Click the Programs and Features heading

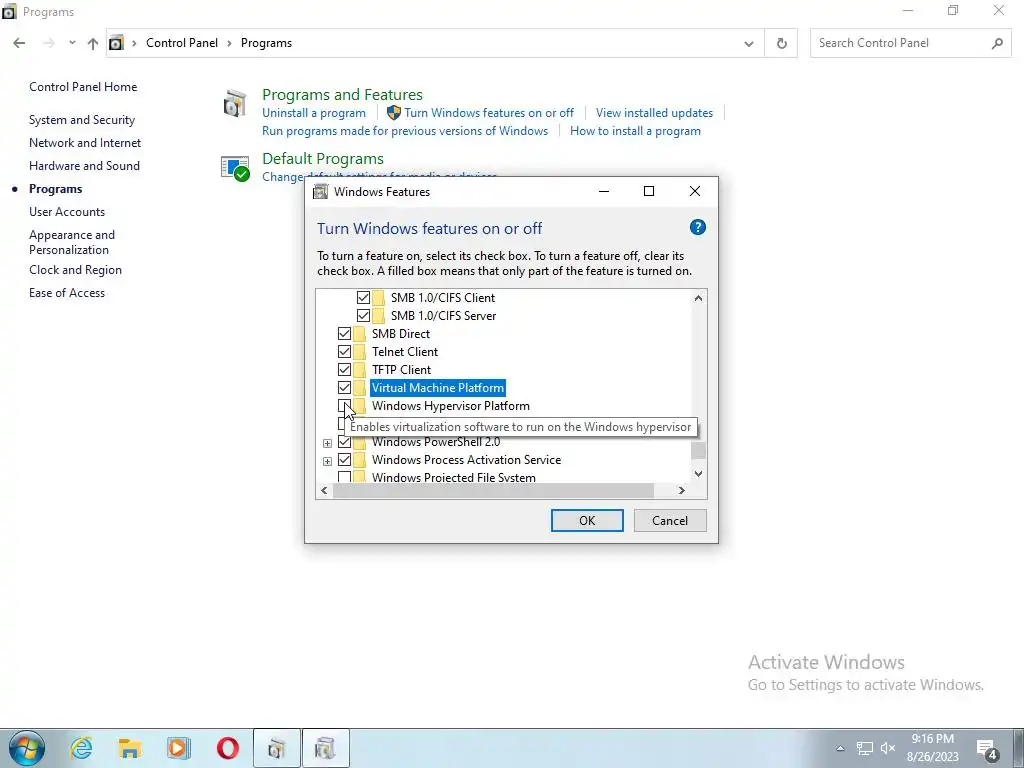[342, 95]
